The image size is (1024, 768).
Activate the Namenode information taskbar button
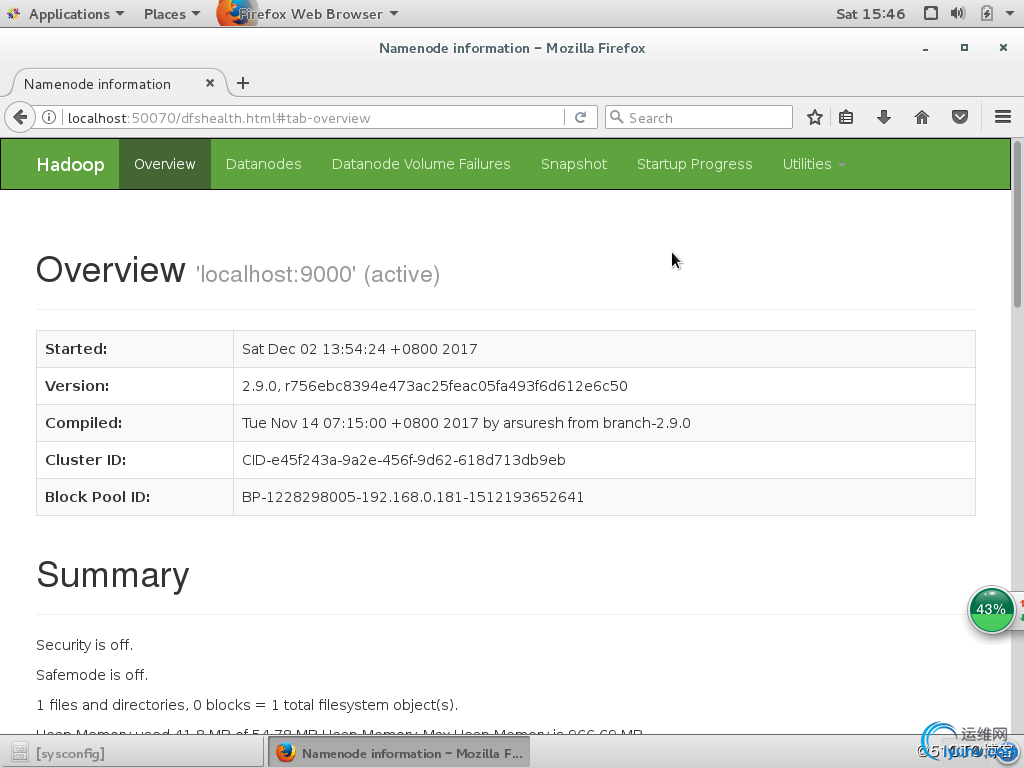[399, 753]
